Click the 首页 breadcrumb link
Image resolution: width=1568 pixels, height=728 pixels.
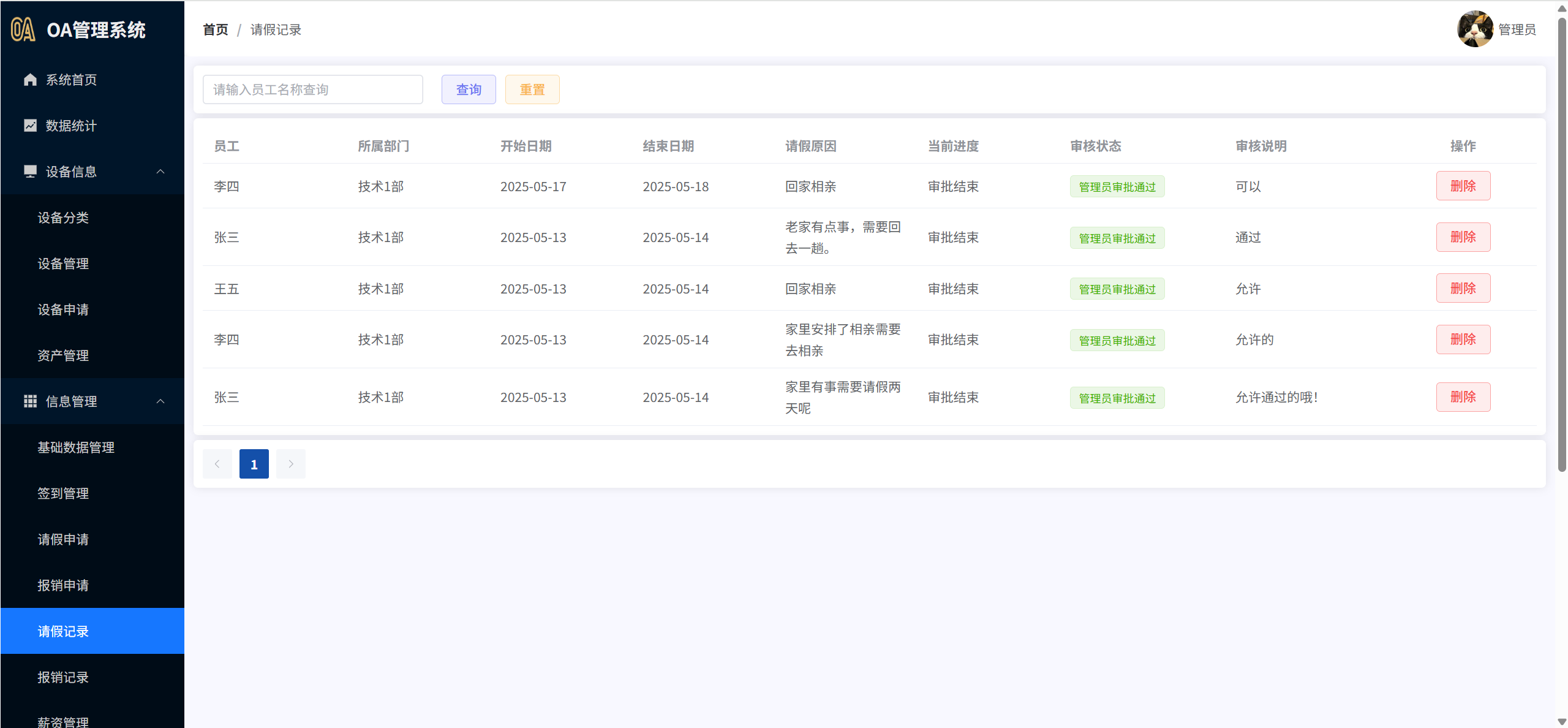(x=216, y=29)
